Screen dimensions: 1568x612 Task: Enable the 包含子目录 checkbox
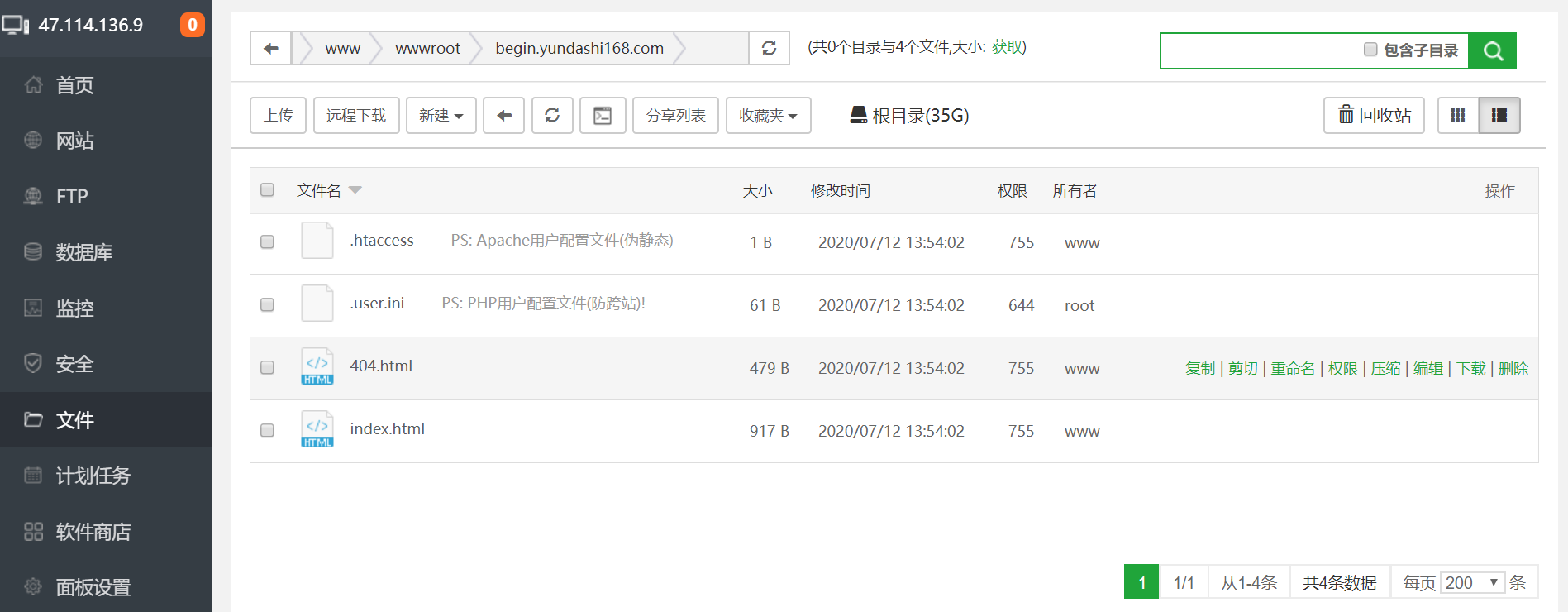pos(1370,50)
